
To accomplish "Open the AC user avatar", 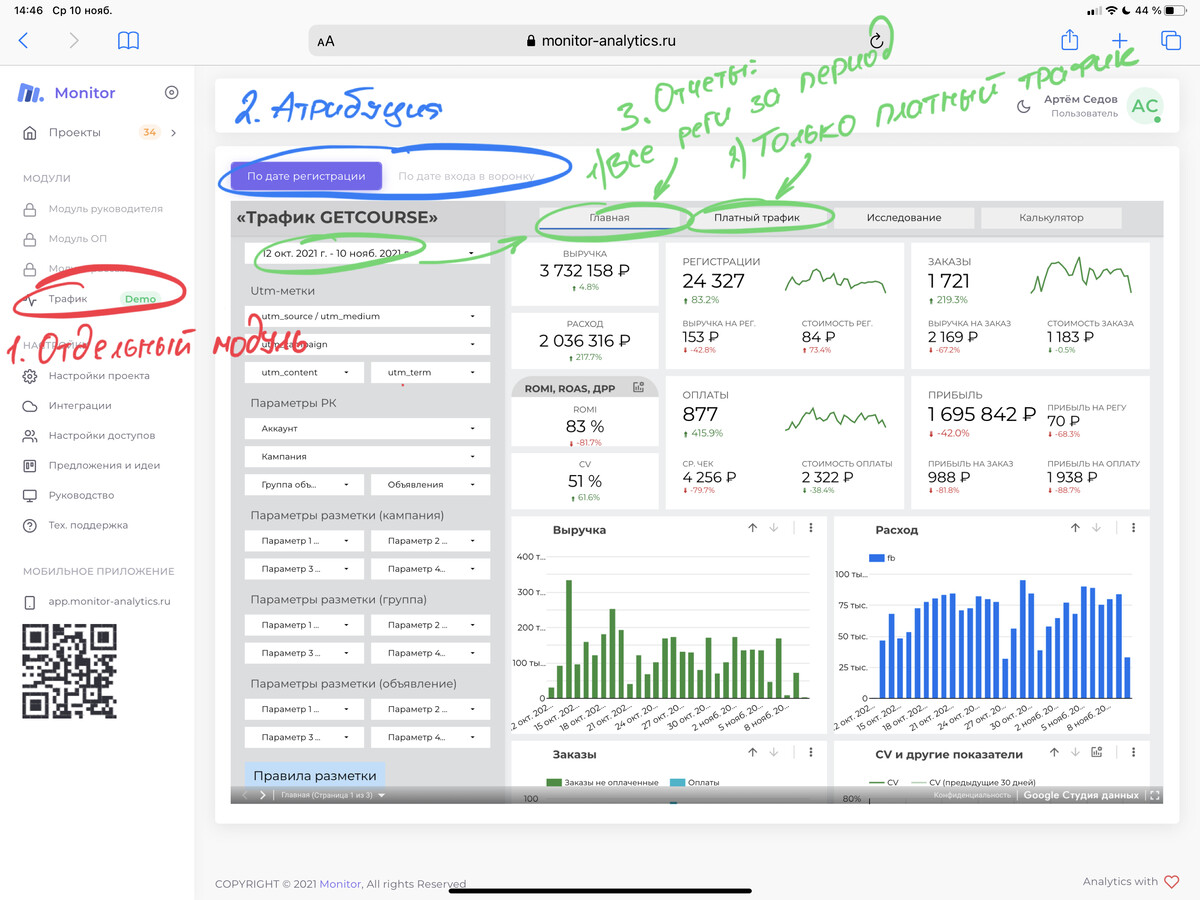I will (x=1145, y=107).
